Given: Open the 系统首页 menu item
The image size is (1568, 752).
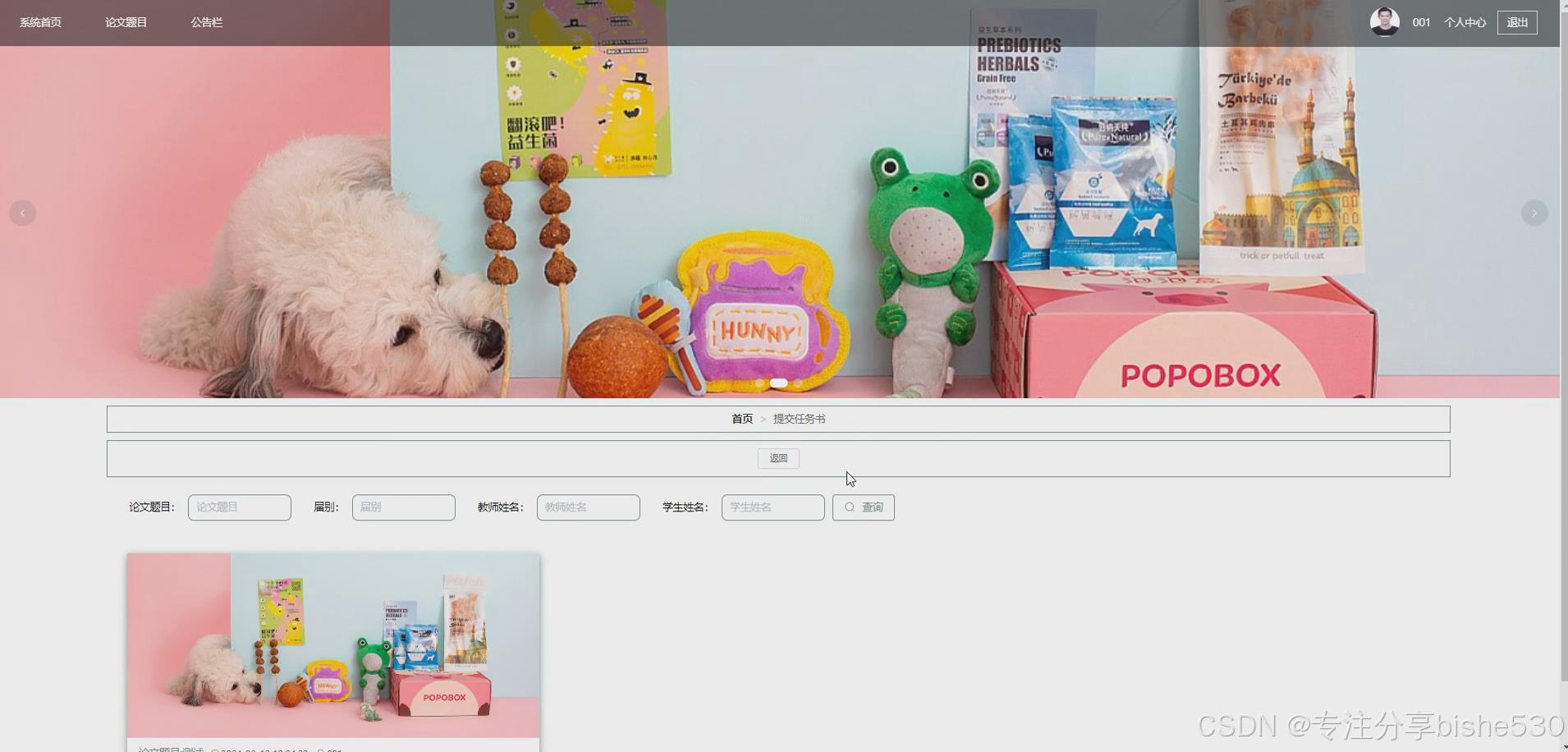Looking at the screenshot, I should [40, 22].
